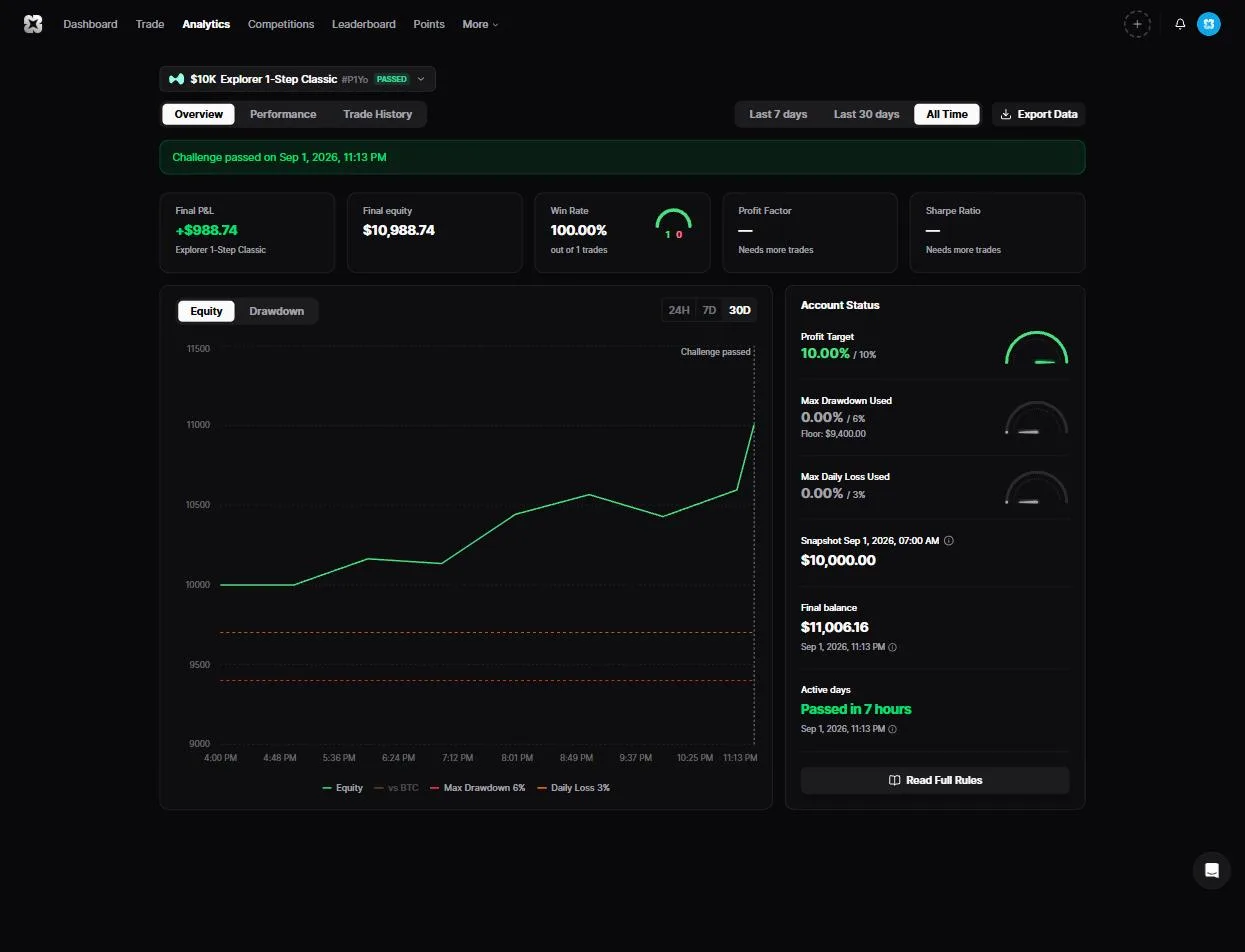Viewport: 1245px width, 952px height.
Task: Click the Max Daily Loss Used gauge
Action: point(1036,488)
